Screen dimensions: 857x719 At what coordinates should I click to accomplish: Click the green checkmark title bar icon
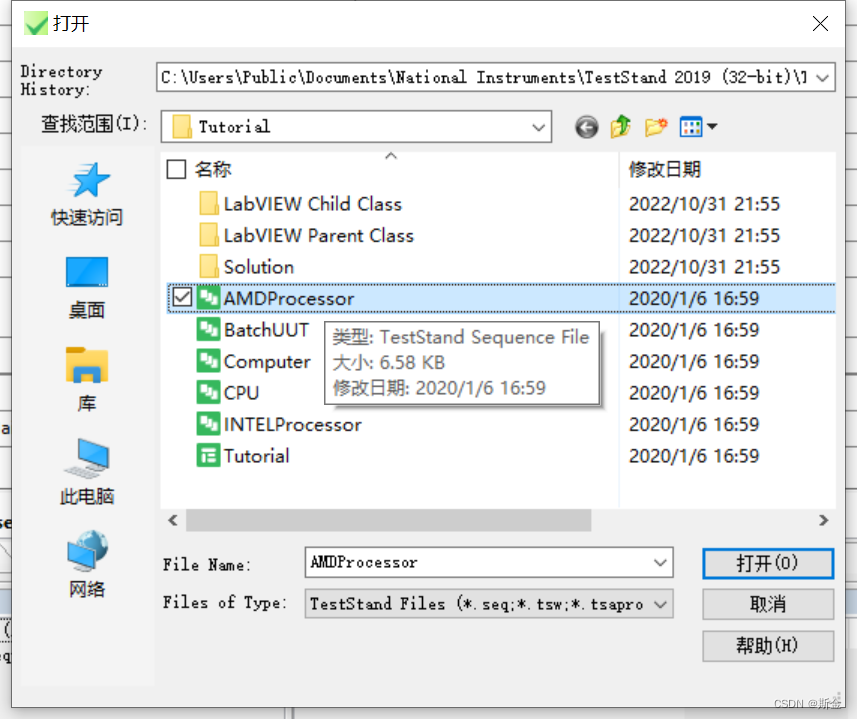click(36, 23)
